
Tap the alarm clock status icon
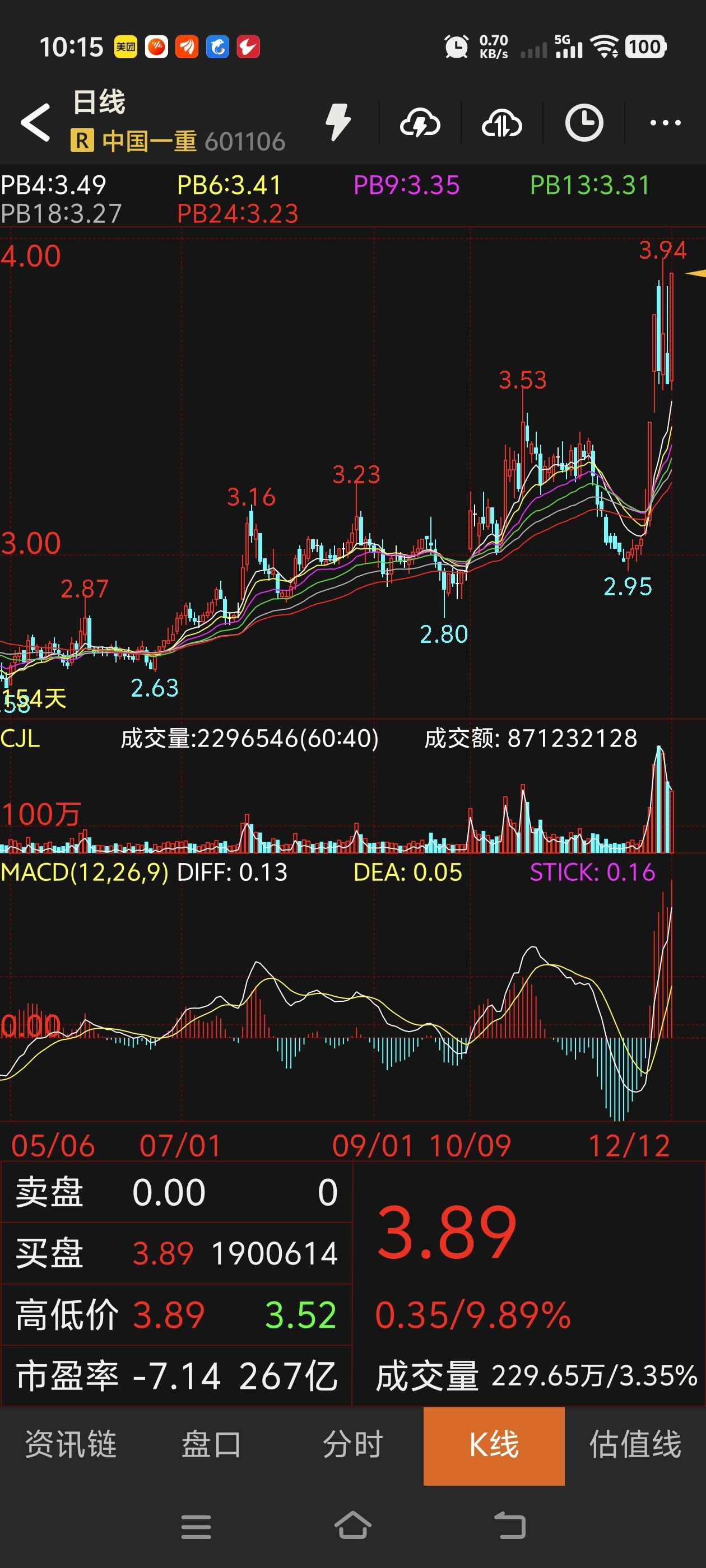click(x=456, y=47)
